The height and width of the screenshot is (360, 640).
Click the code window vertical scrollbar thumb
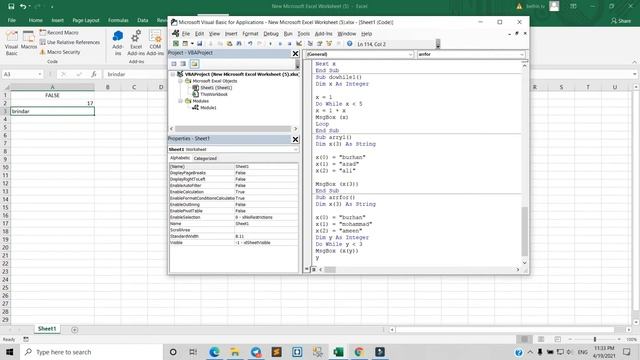click(524, 231)
